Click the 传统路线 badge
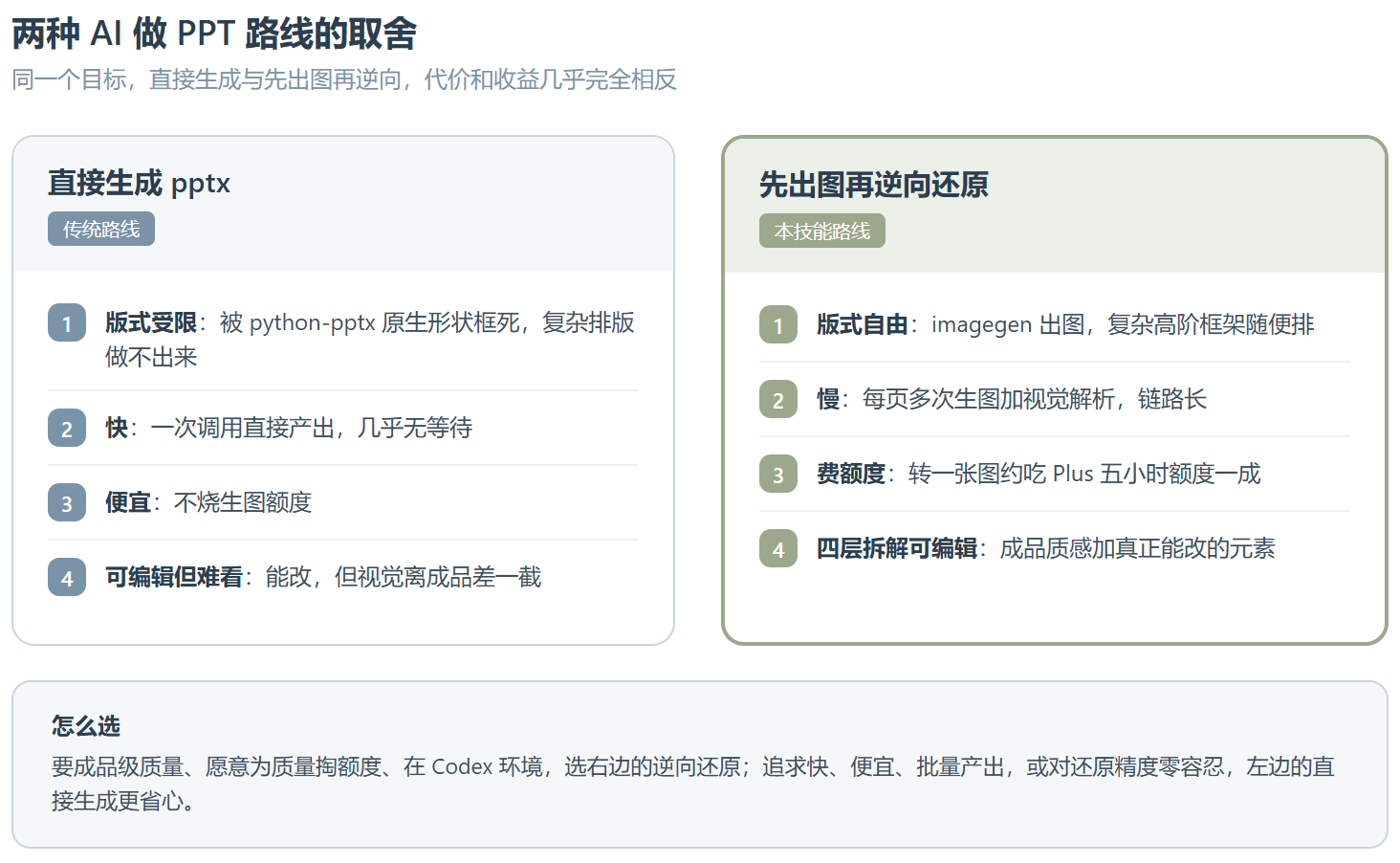Viewport: 1400px width, 863px height. [x=101, y=230]
